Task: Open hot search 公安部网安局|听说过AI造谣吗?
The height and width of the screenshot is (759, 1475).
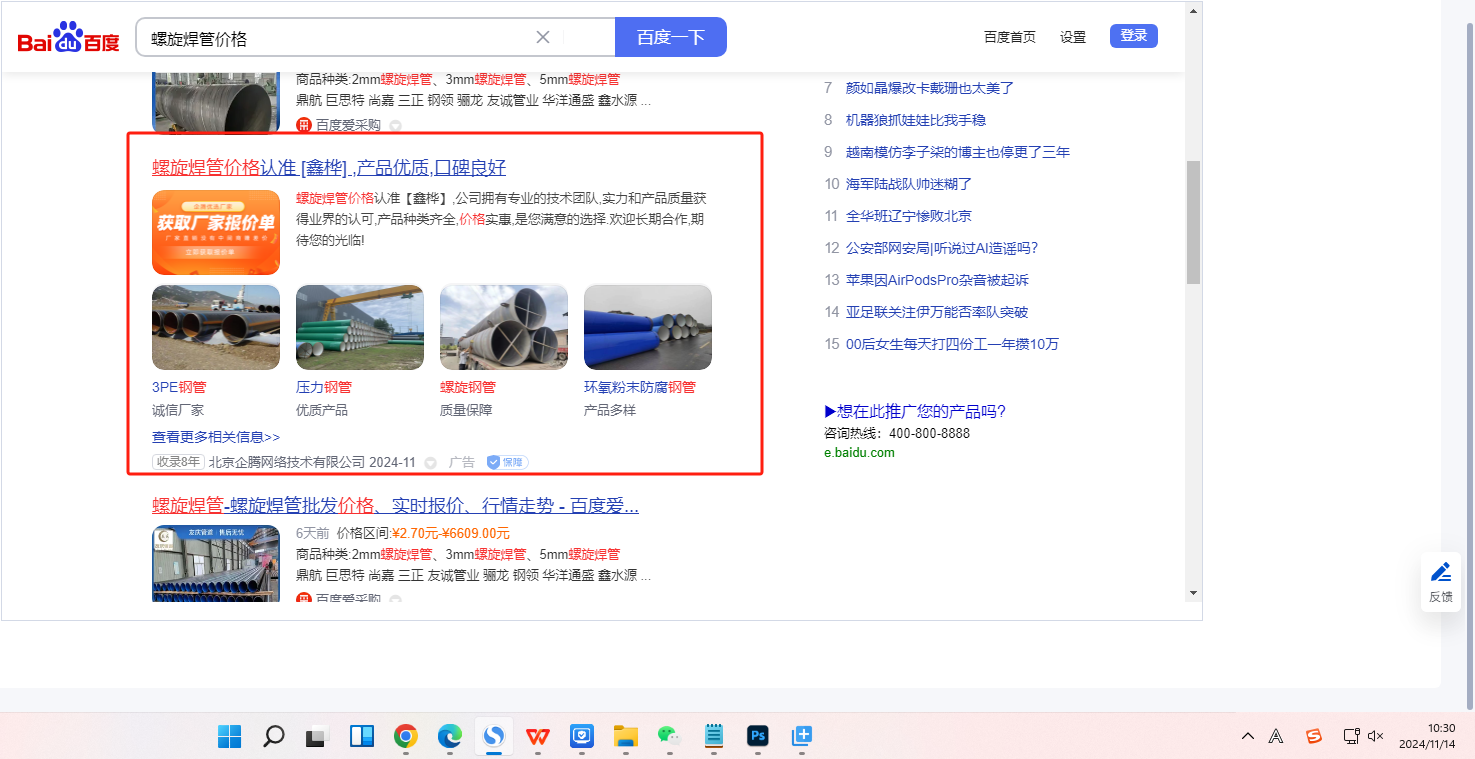Action: point(942,248)
